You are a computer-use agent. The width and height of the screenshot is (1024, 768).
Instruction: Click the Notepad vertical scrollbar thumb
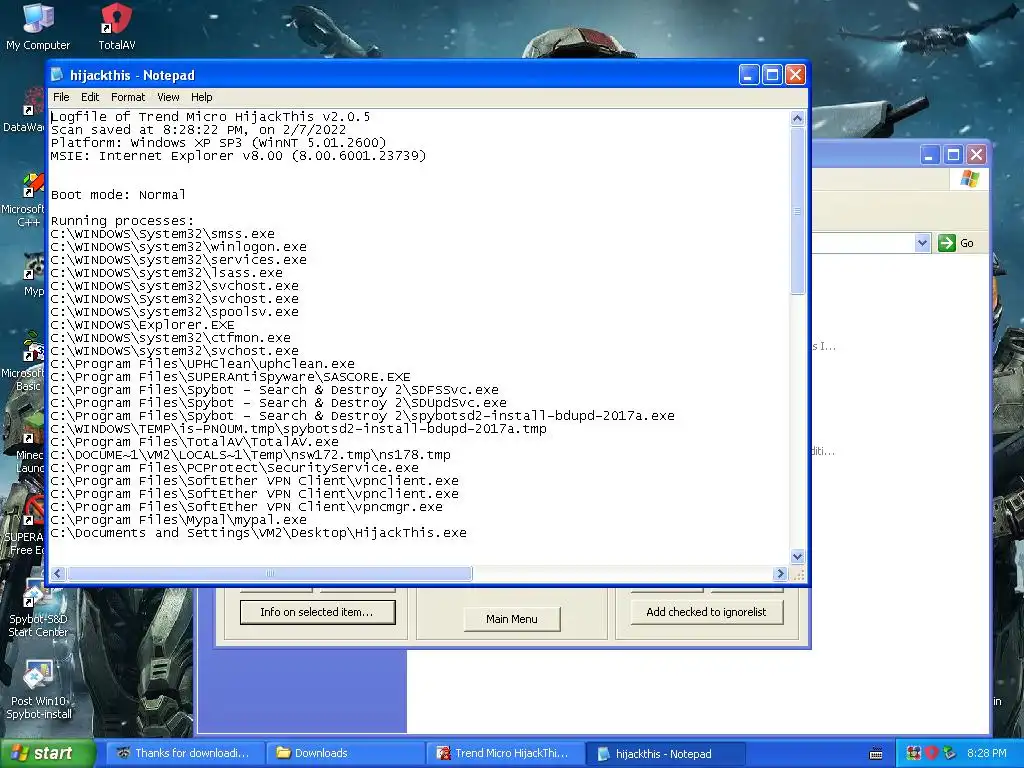[797, 211]
